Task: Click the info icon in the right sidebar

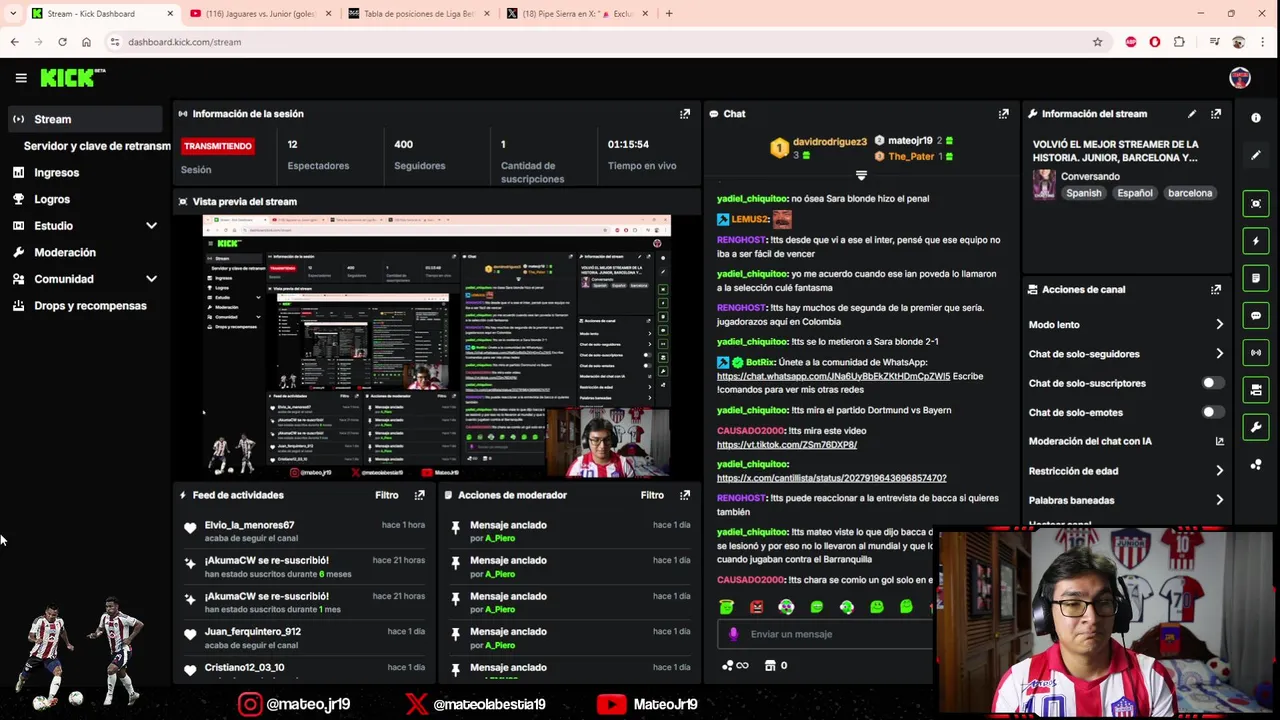Action: coord(1256,118)
